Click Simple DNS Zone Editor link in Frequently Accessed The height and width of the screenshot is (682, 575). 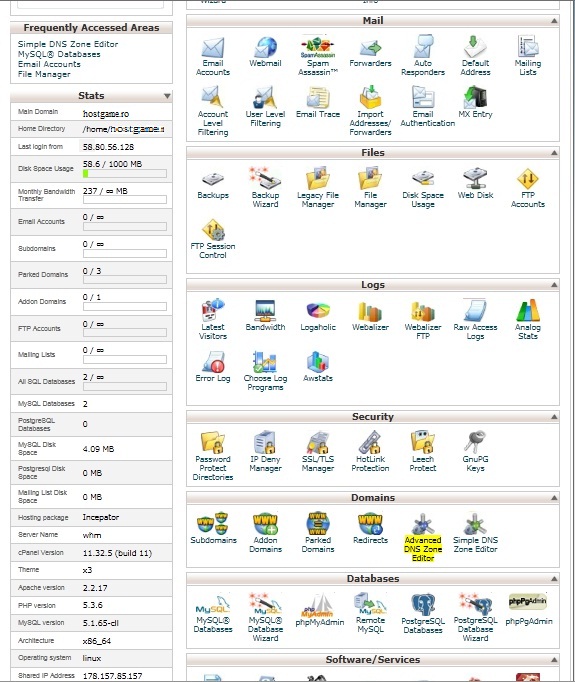[68, 44]
